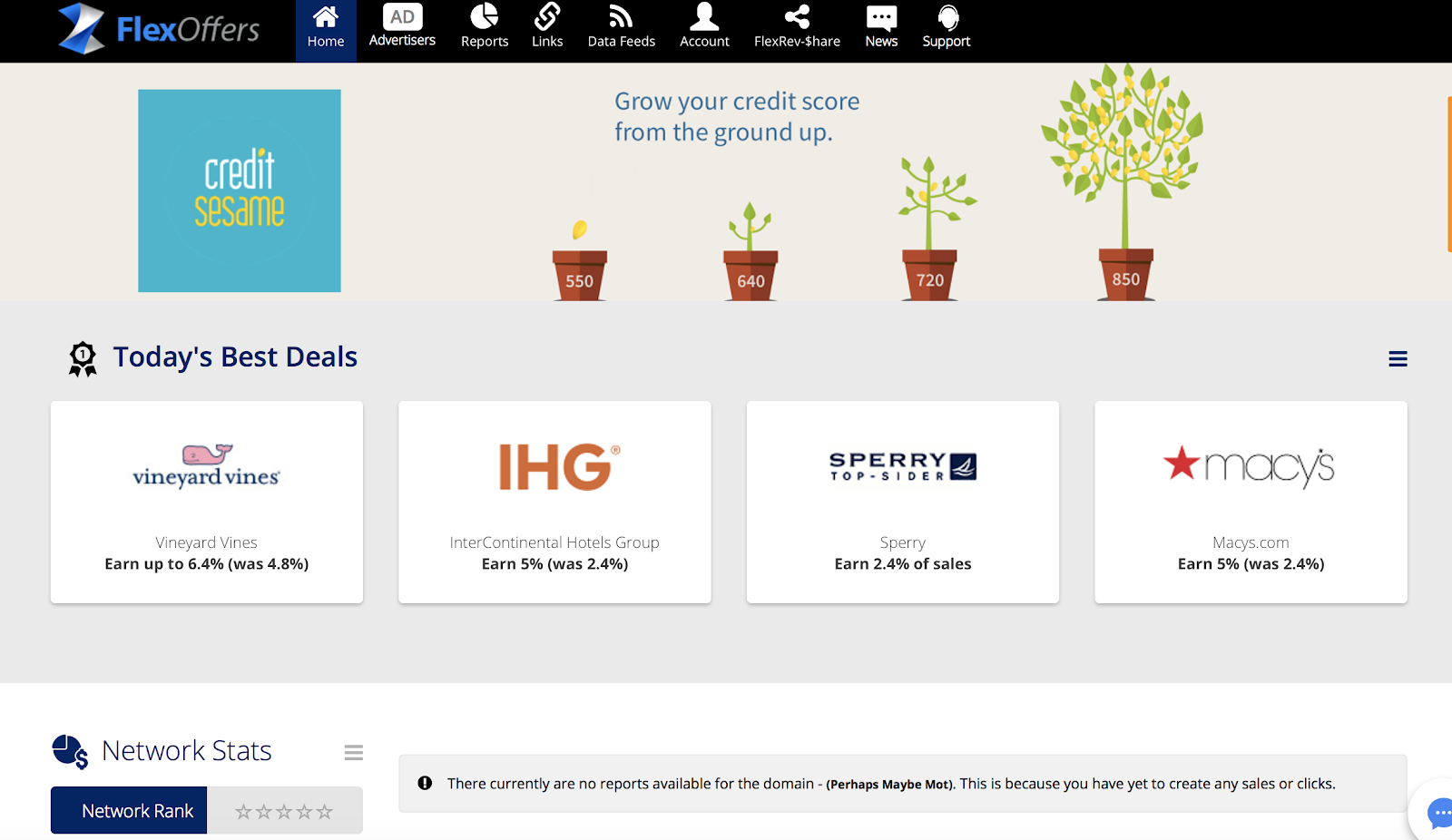Click the Macy's logo

pos(1250,467)
